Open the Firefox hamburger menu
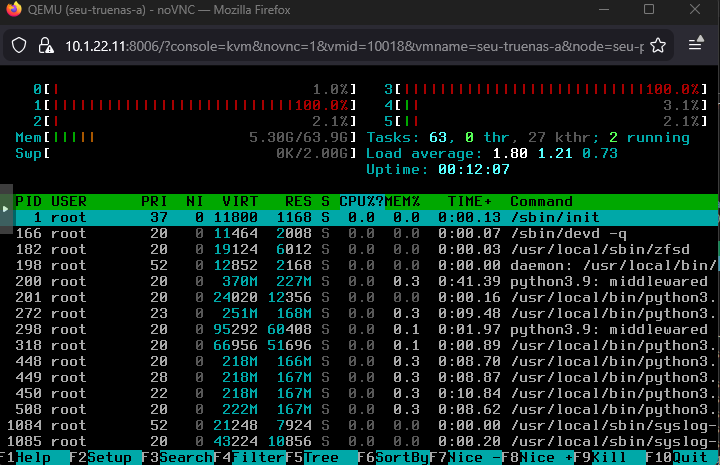This screenshot has height=465, width=720. pos(696,46)
